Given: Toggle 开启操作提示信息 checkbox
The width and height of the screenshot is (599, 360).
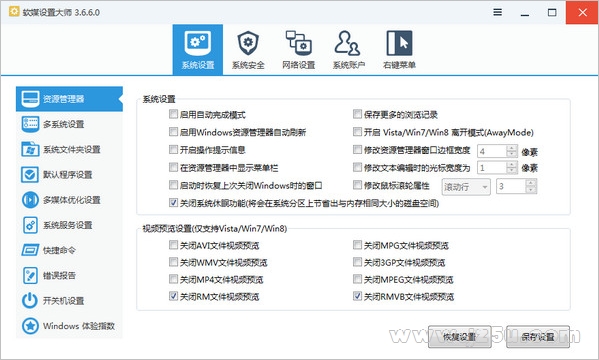Looking at the screenshot, I should [173, 149].
